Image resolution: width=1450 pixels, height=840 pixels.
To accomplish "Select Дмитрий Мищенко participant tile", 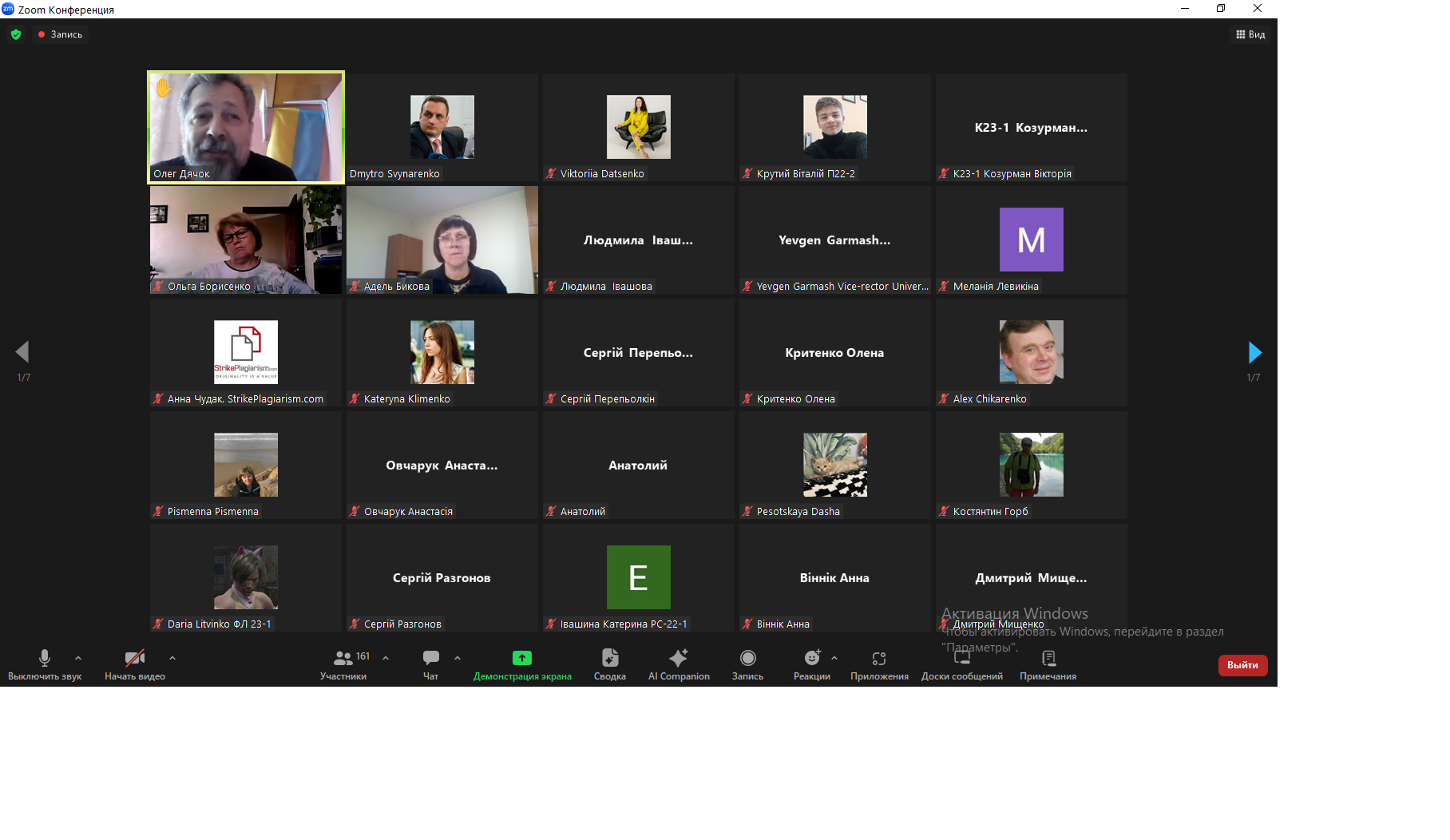I will pyautogui.click(x=1032, y=578).
